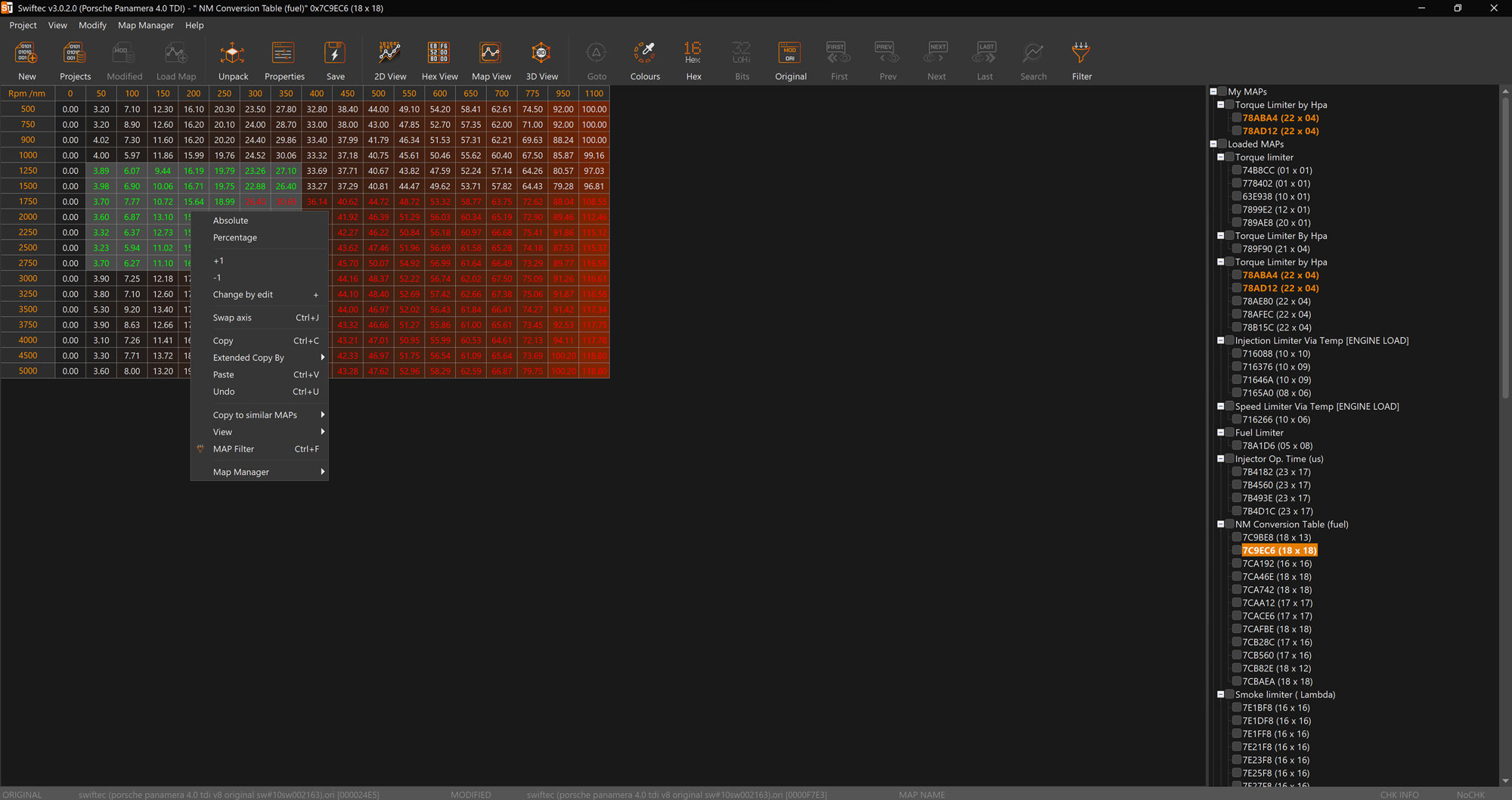Tick checkbox for map 78A1D6 (05 x 08)

coord(1237,446)
